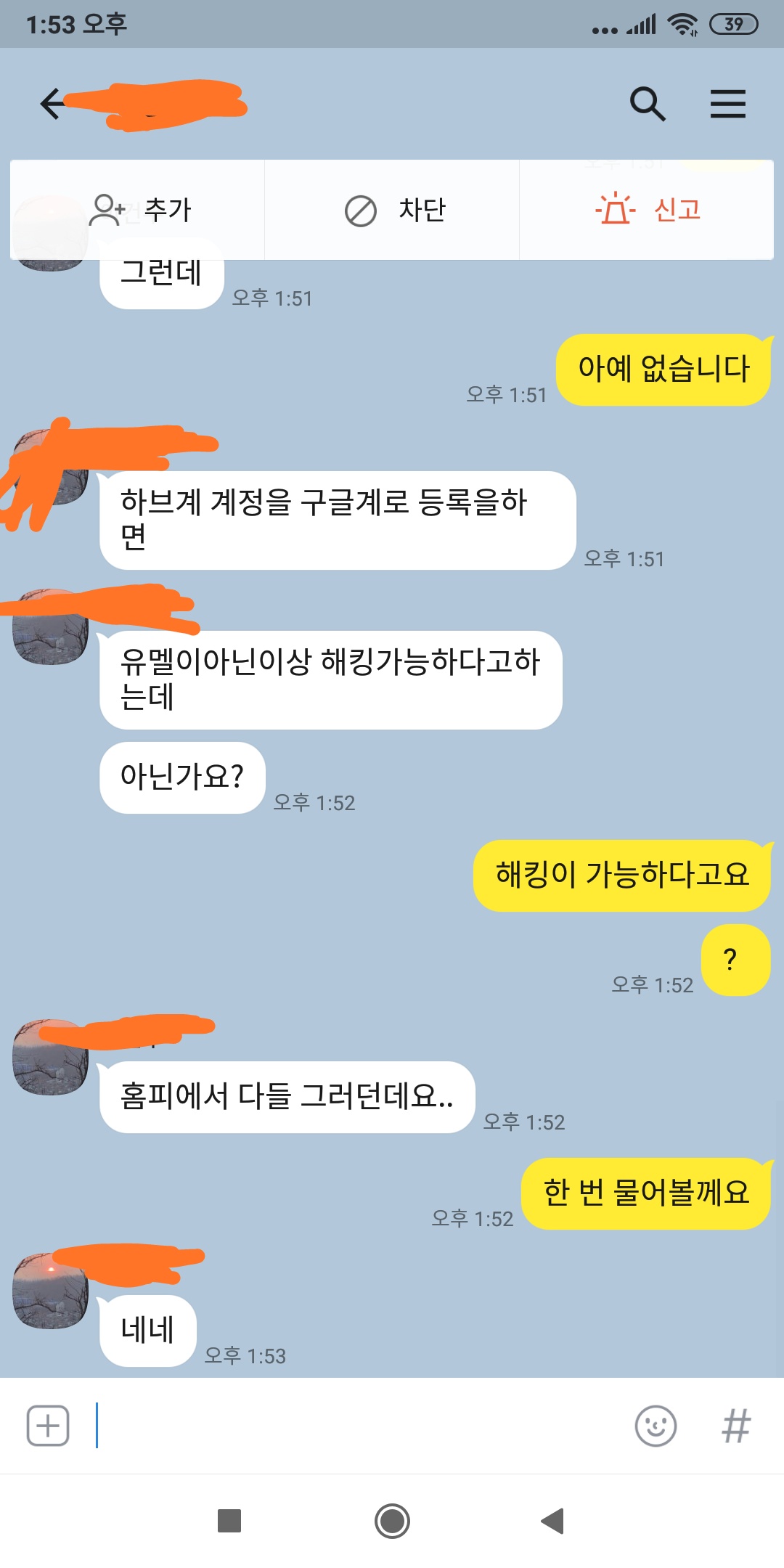Tap the '홈피에서 다들 그러던데요..' message
This screenshot has width=784, height=1568.
tap(287, 1097)
